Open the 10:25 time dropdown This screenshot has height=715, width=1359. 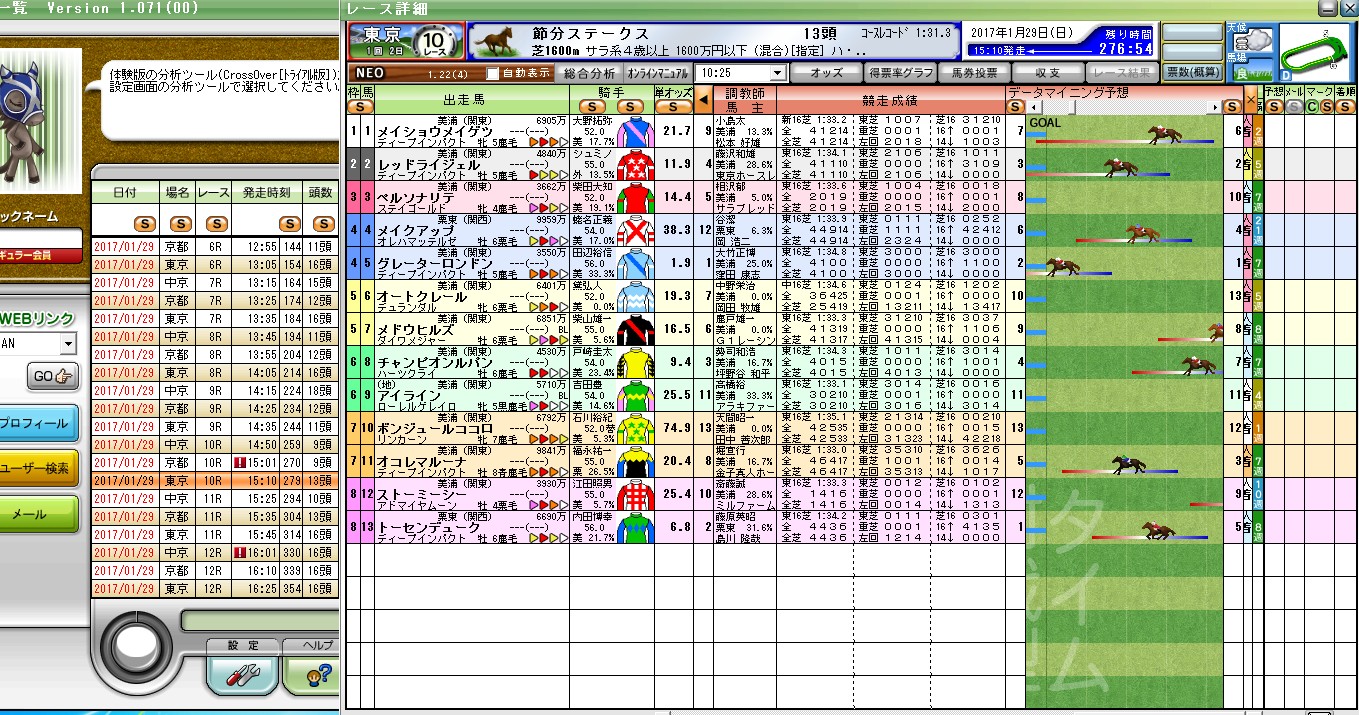[777, 73]
